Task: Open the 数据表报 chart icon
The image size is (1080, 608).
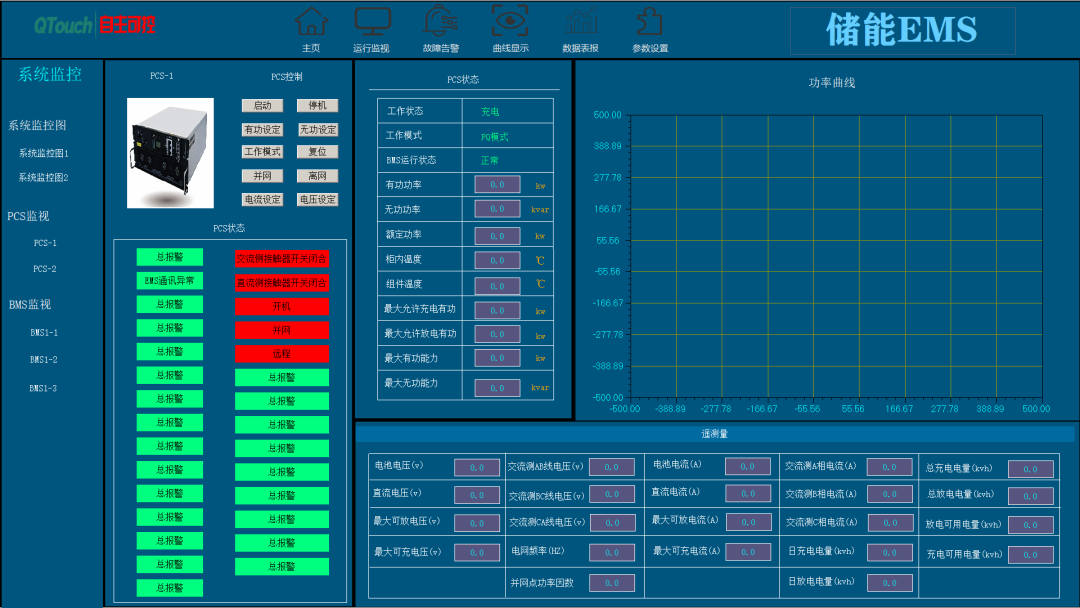Action: (581, 21)
